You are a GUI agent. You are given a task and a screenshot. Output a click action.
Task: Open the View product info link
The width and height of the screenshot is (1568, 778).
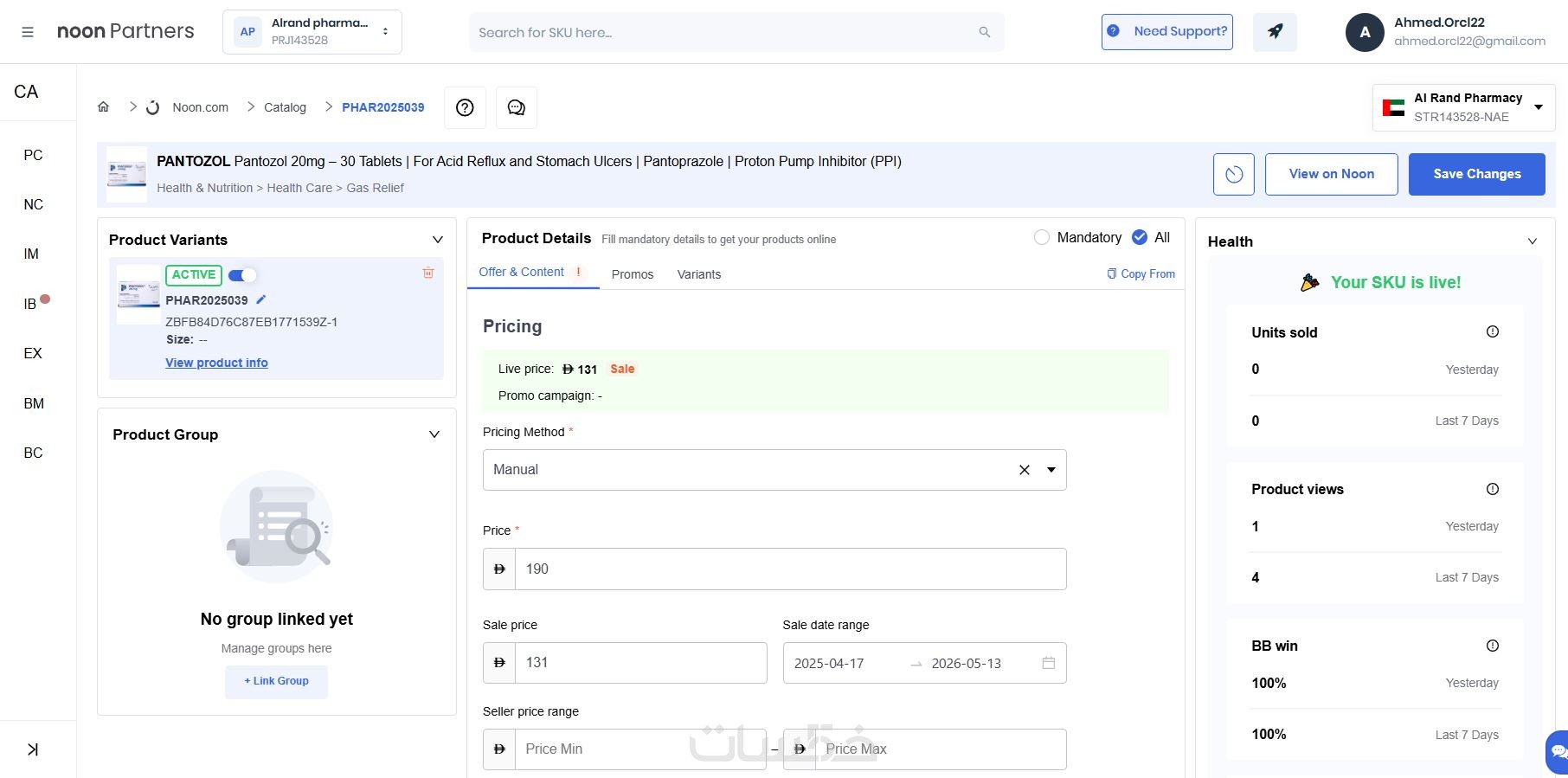tap(216, 363)
